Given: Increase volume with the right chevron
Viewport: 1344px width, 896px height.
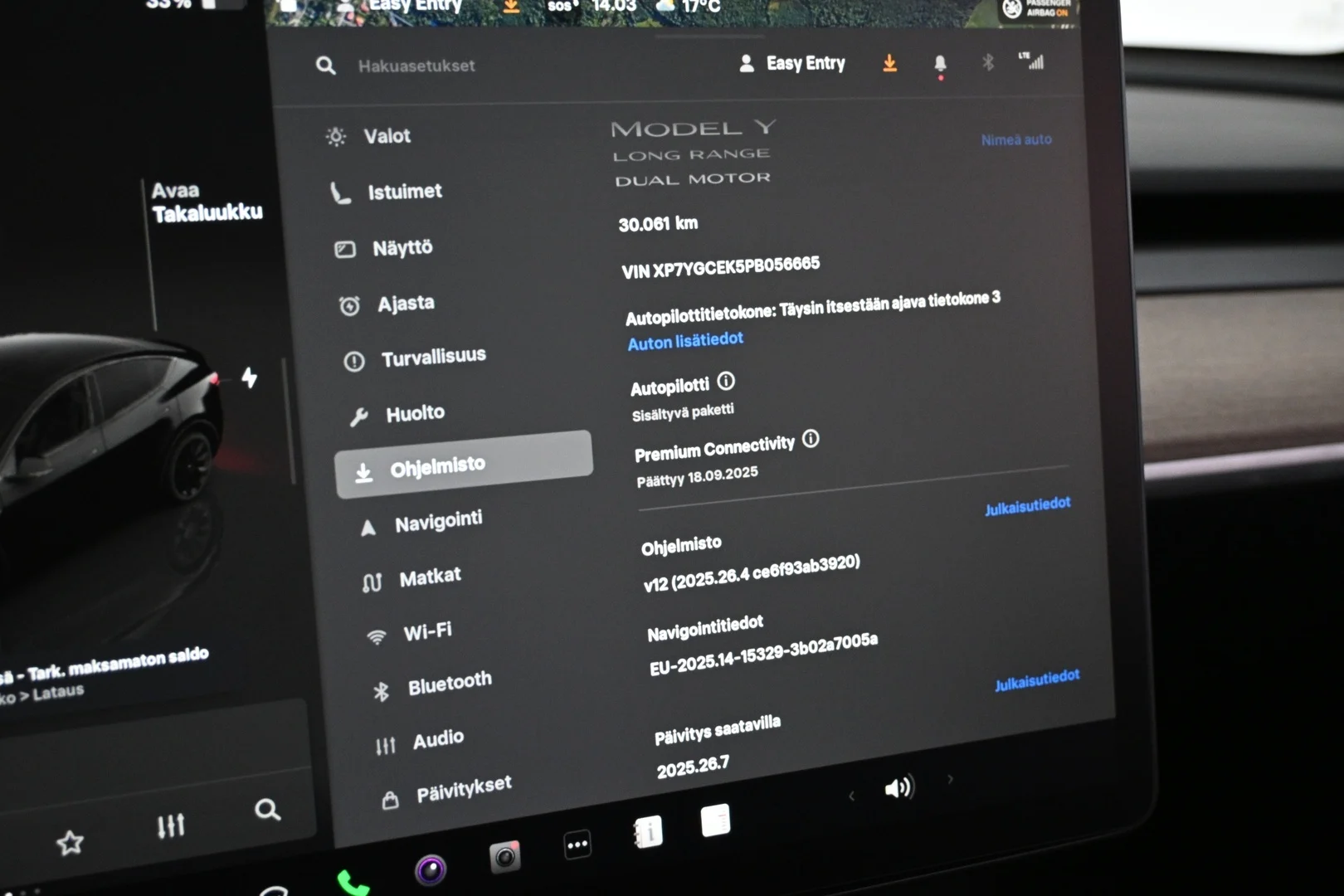Looking at the screenshot, I should (x=950, y=779).
